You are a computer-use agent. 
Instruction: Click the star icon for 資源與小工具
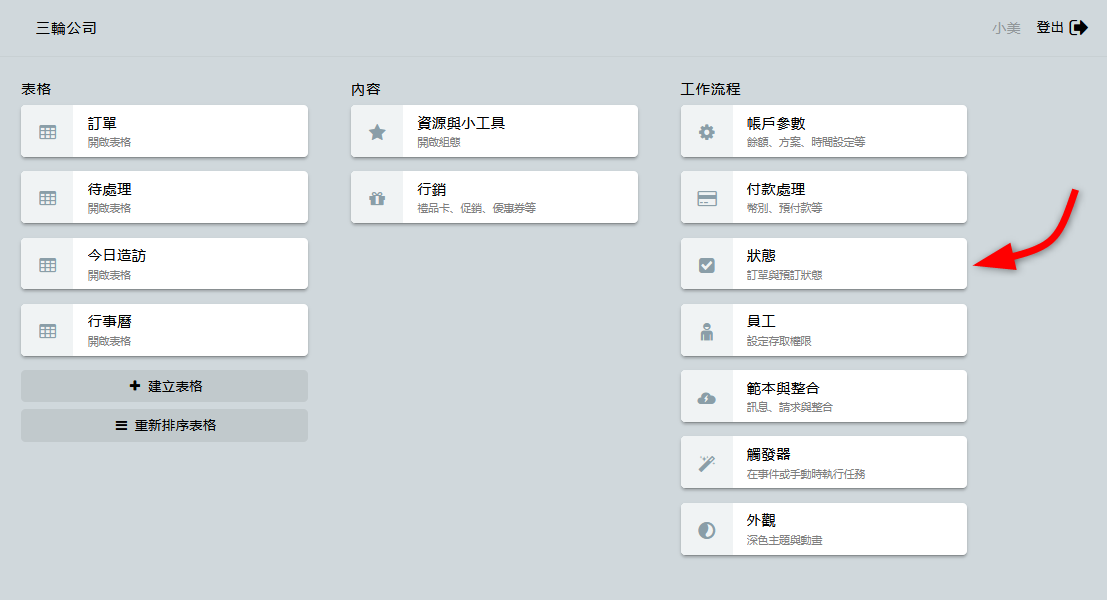pos(377,132)
